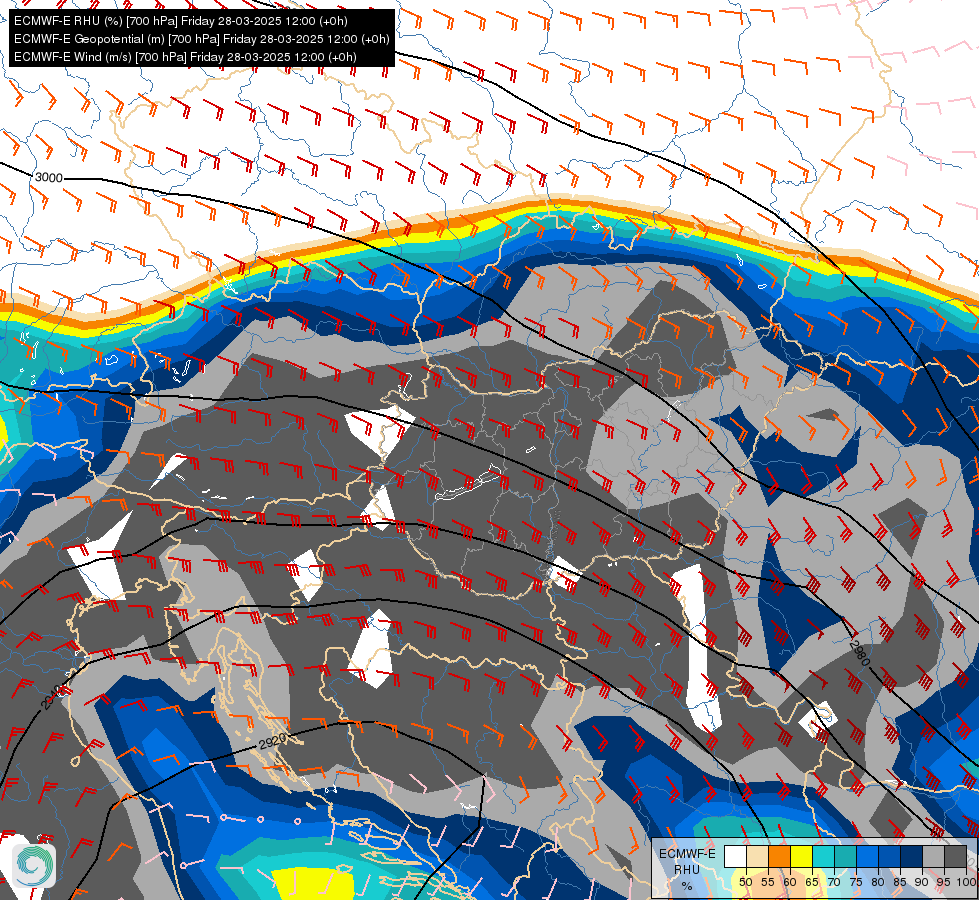Select the orange 55-60% legend swatch
This screenshot has width=979, height=900.
(x=780, y=856)
